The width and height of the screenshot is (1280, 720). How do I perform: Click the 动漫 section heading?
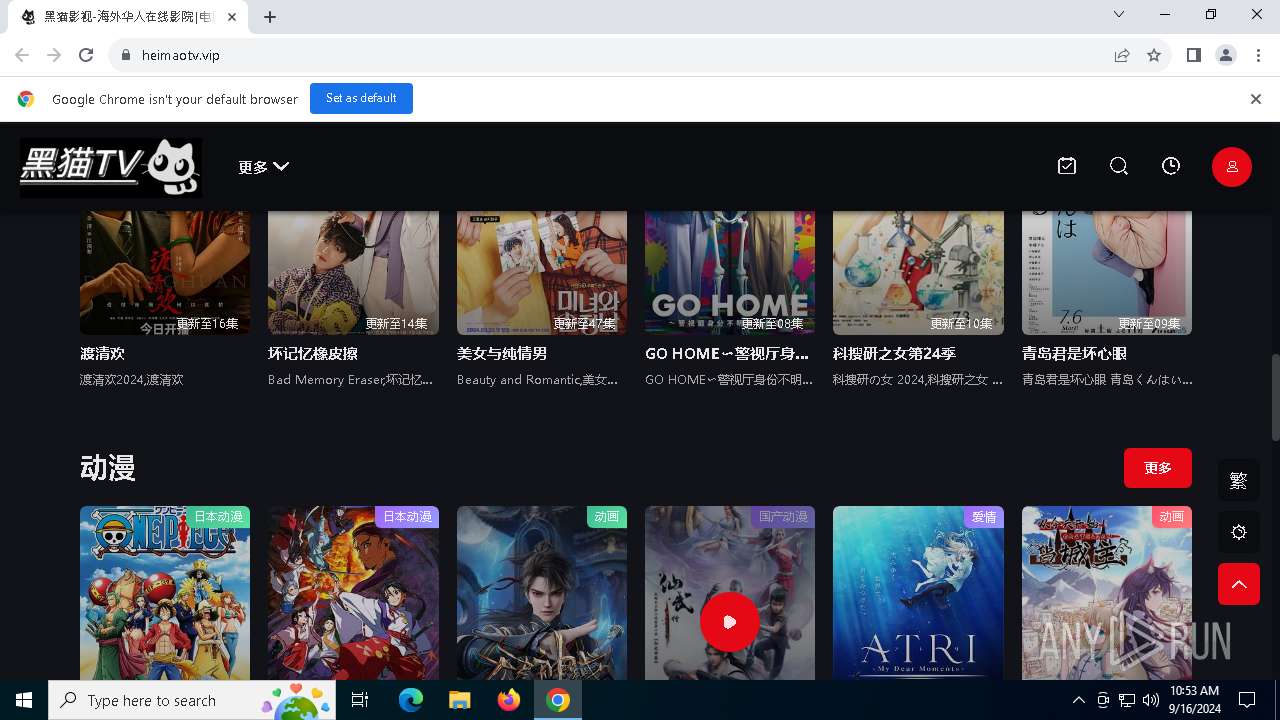click(108, 468)
